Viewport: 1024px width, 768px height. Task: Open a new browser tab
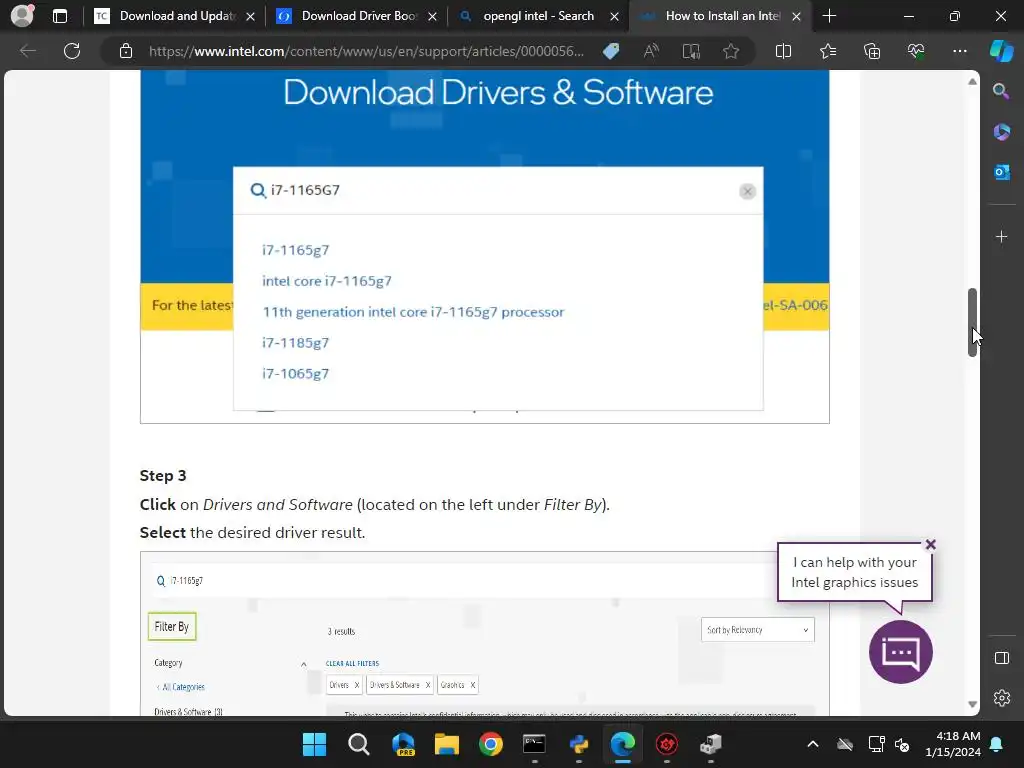829,16
